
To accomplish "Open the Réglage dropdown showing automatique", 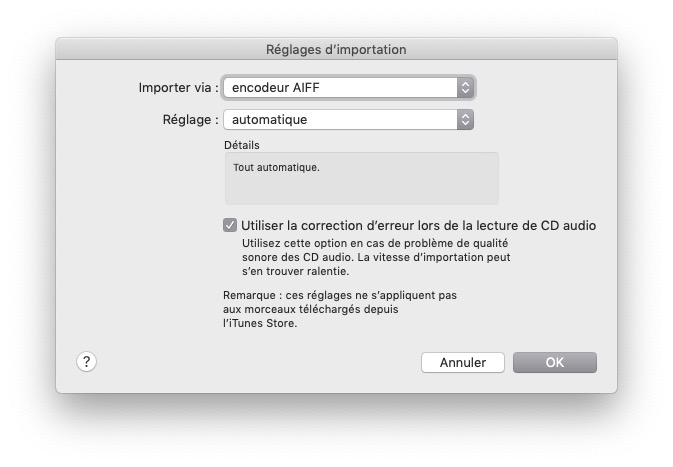I will pos(349,119).
